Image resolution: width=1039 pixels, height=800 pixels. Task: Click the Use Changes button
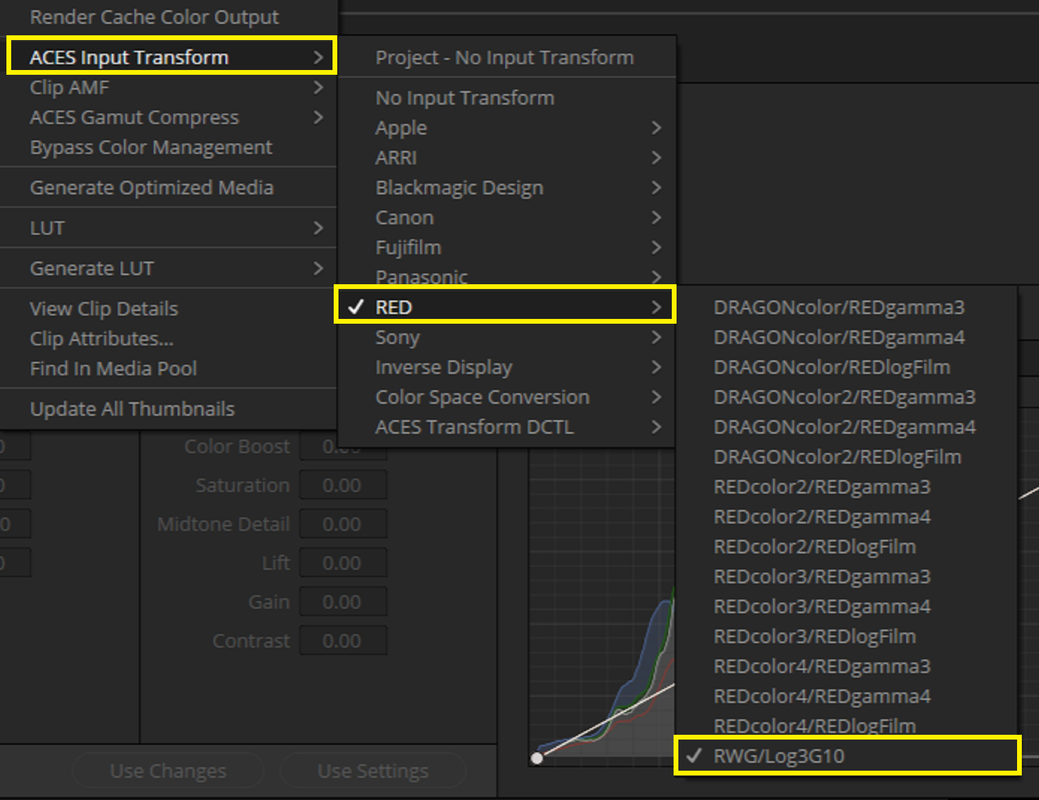tap(168, 771)
